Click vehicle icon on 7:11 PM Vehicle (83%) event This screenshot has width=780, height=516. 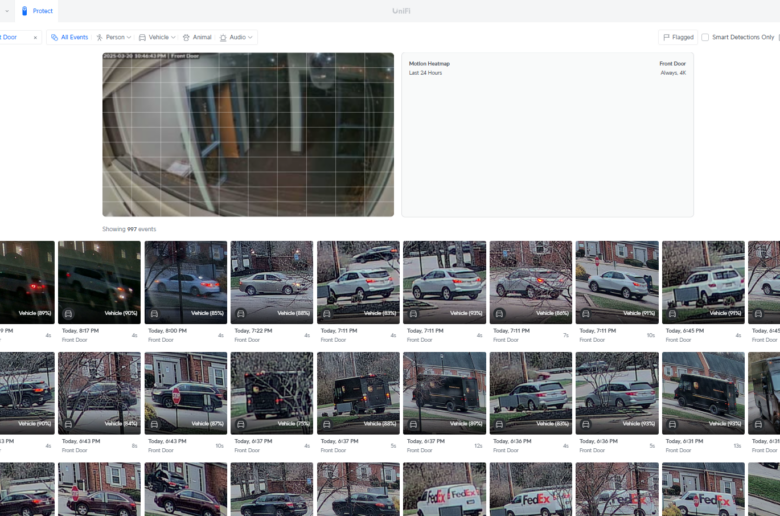tap(327, 313)
